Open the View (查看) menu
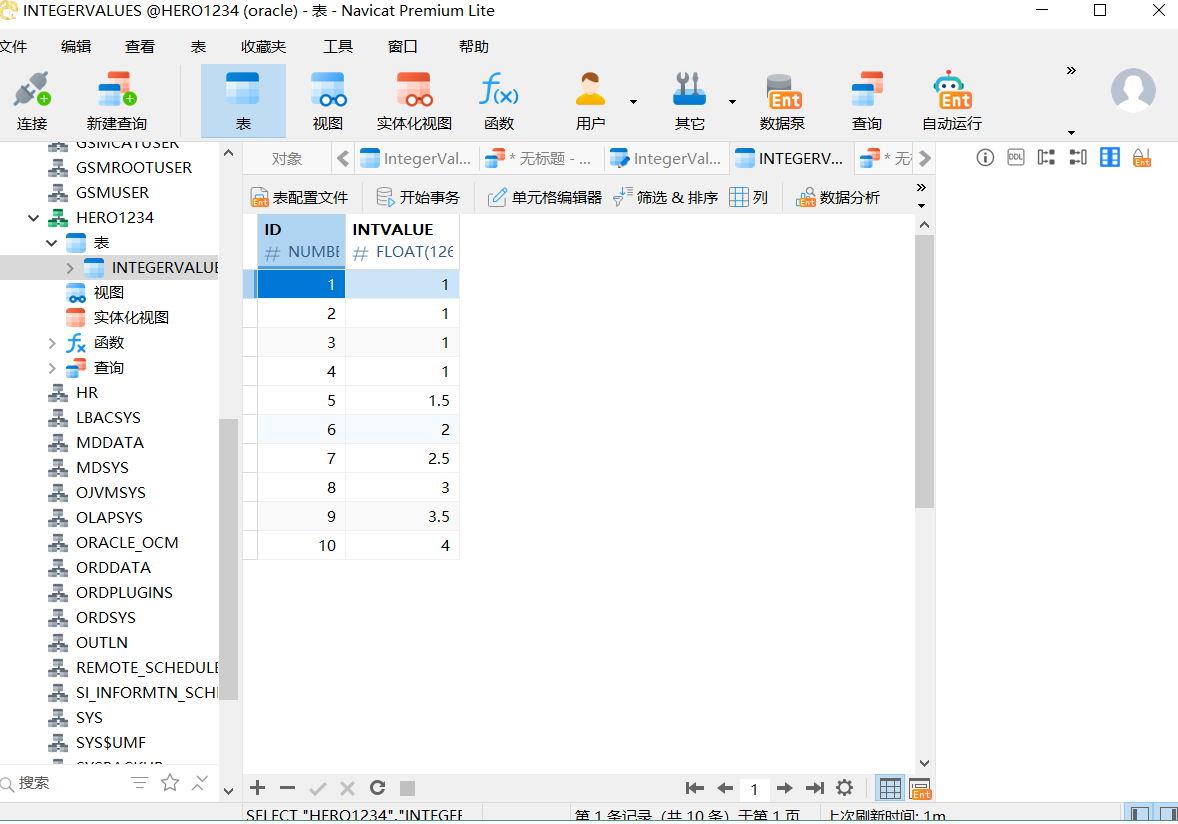Viewport: 1178px width, 824px height. pyautogui.click(x=140, y=47)
